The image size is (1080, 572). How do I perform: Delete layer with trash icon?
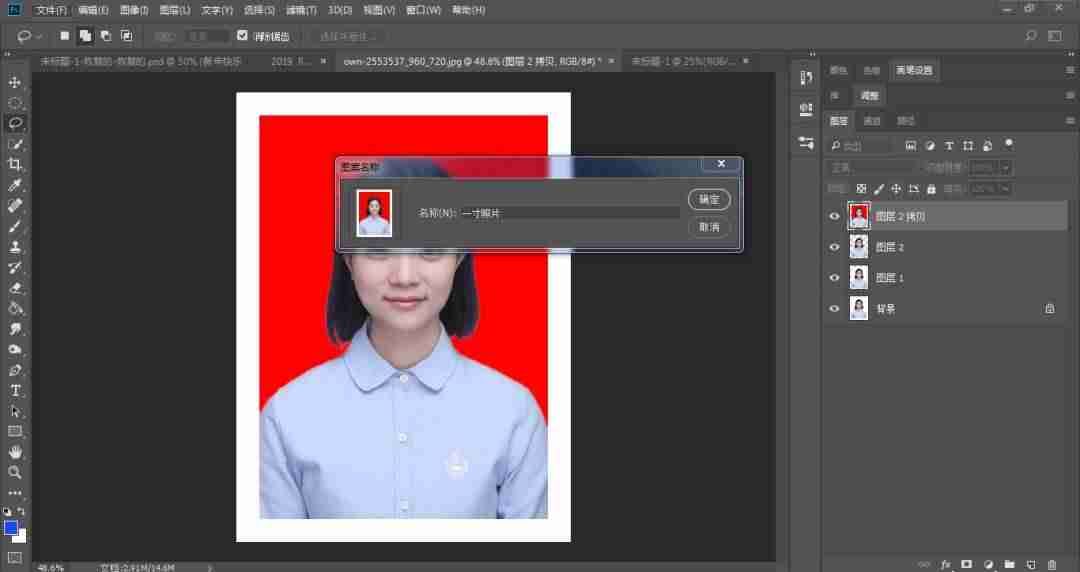coord(1052,564)
